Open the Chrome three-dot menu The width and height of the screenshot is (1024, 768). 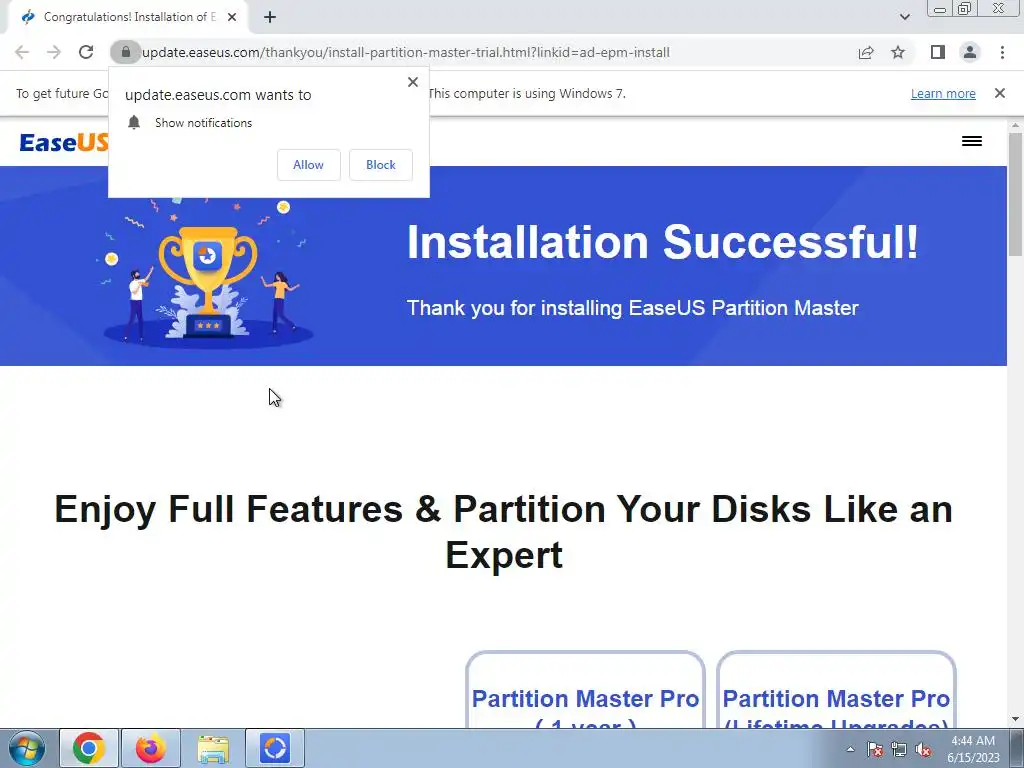tap(1002, 52)
